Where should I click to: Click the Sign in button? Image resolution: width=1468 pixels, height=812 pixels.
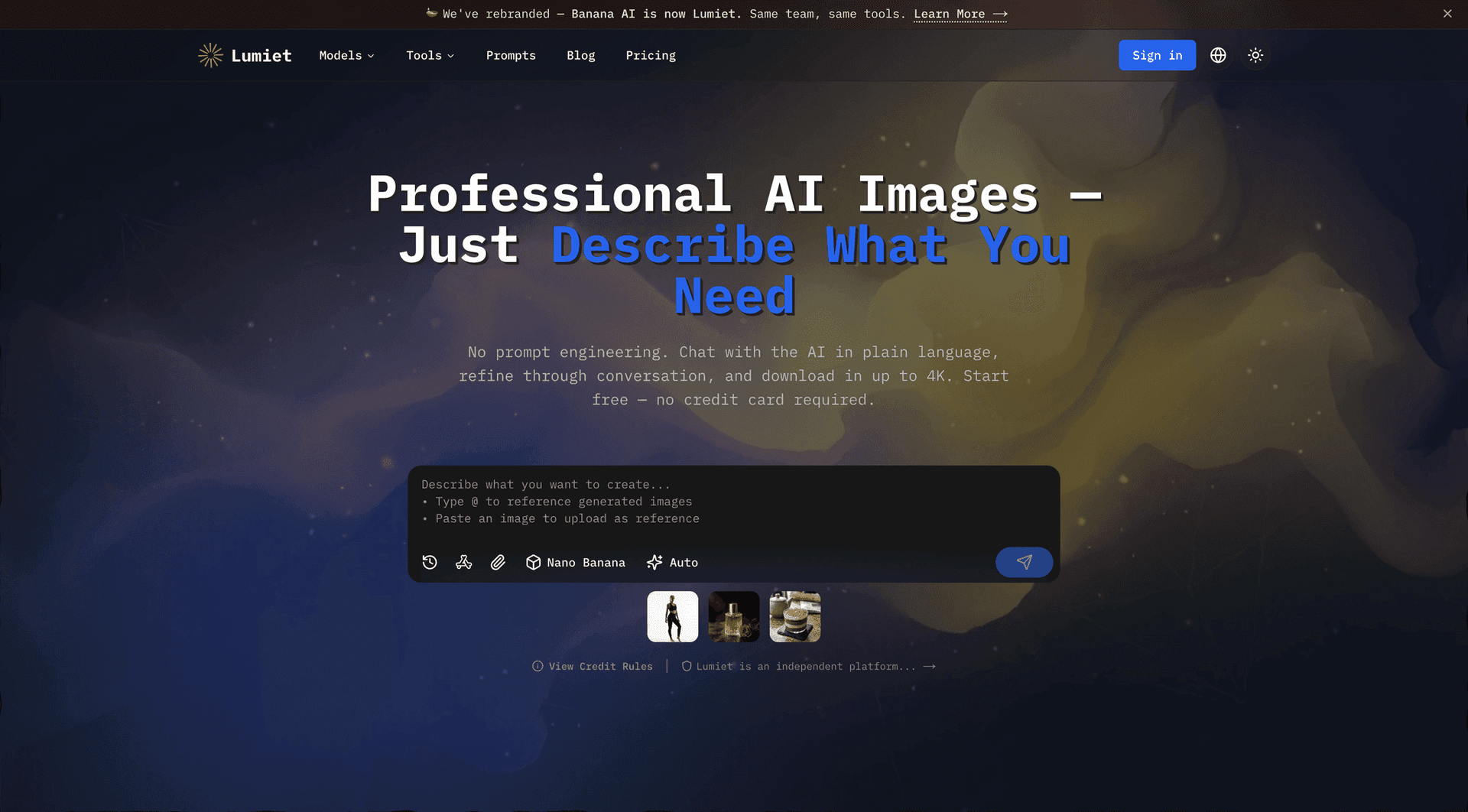pyautogui.click(x=1157, y=55)
